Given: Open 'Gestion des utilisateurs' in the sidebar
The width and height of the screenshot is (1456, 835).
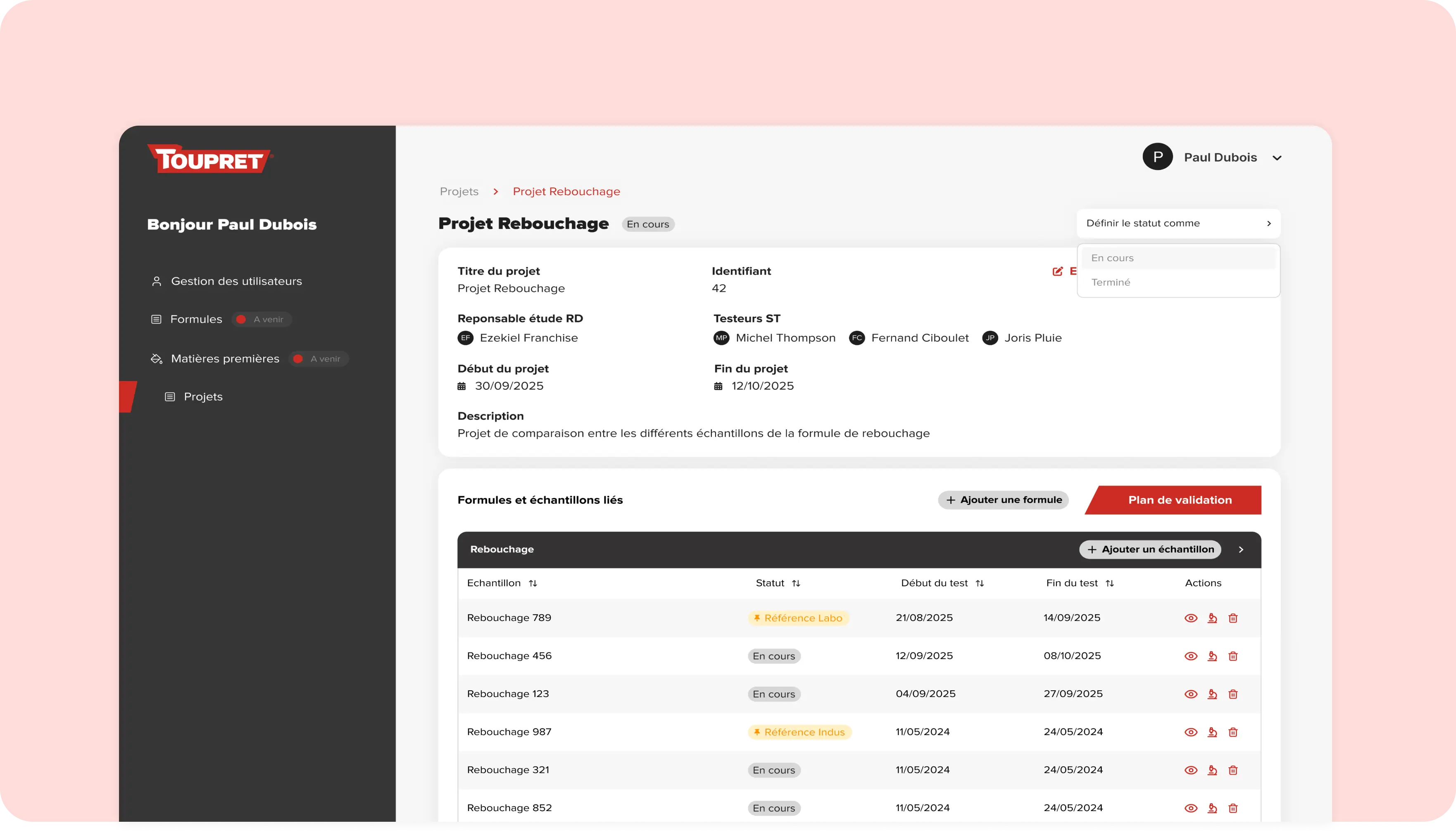Looking at the screenshot, I should (236, 281).
